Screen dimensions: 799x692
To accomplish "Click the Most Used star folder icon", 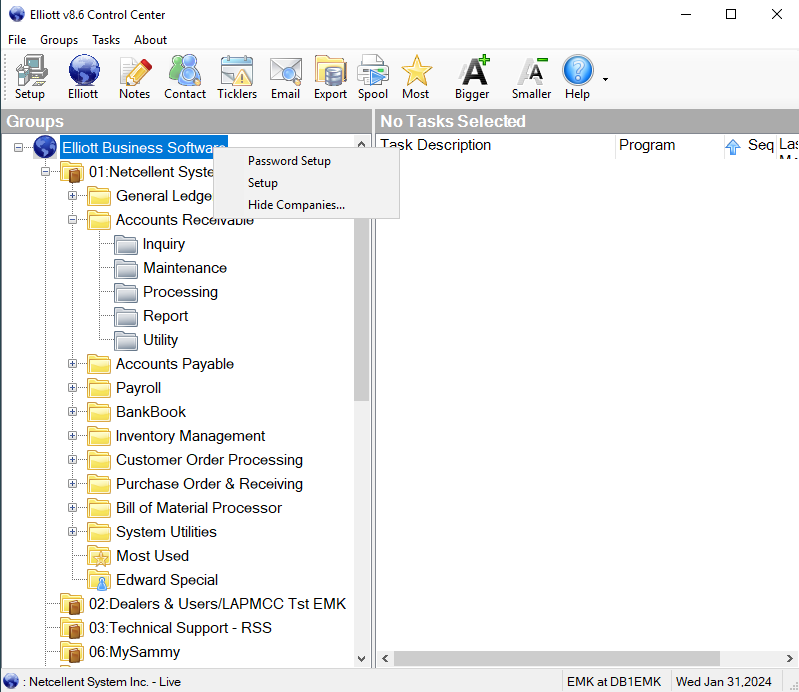I will [99, 556].
